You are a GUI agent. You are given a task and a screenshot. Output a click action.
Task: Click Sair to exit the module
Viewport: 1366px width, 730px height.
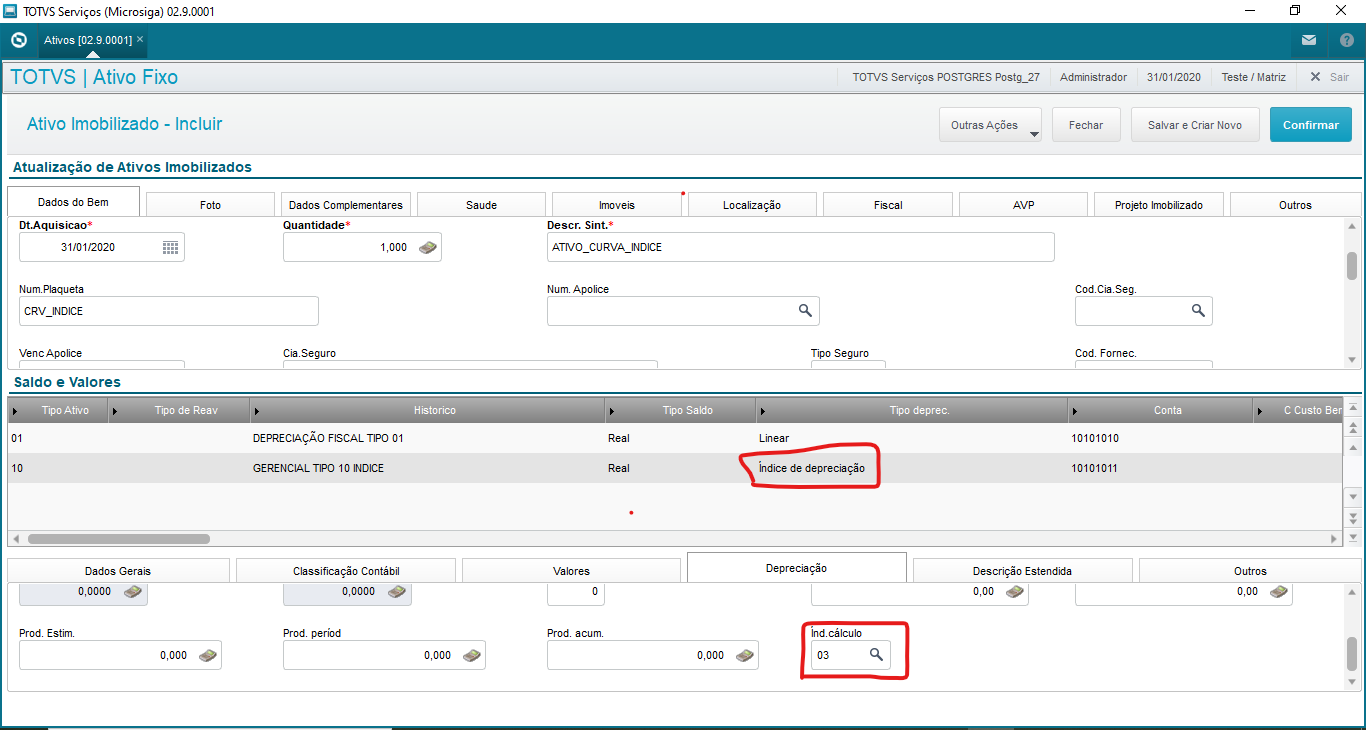click(1329, 77)
